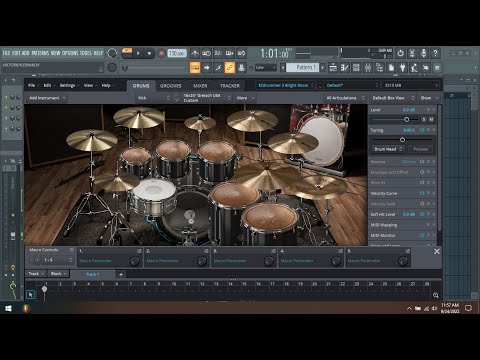The height and width of the screenshot is (360, 480).
Task: Toggle the highlighted link/multilink controllers icon
Action: click(x=230, y=68)
